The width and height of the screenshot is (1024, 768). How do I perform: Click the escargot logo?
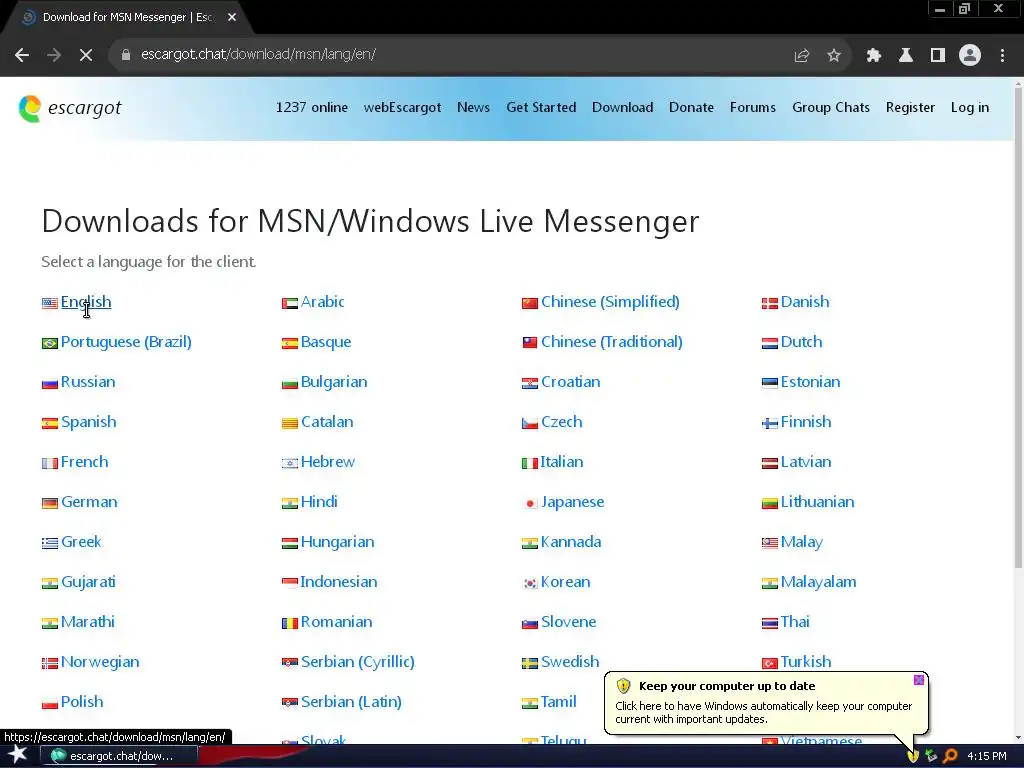point(70,108)
